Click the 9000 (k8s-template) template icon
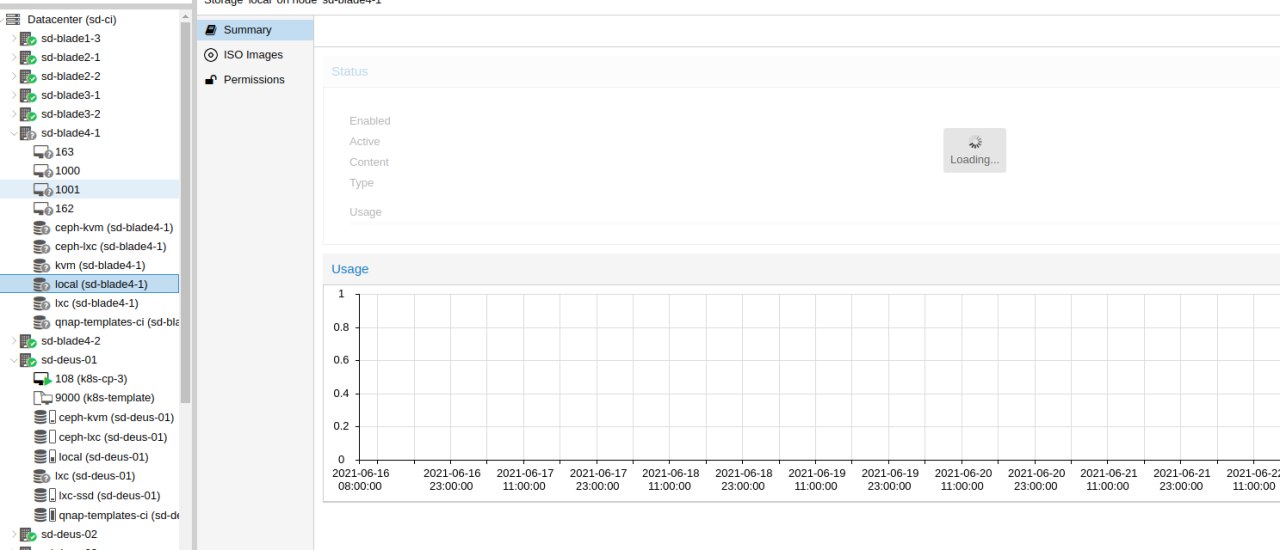 [42, 398]
